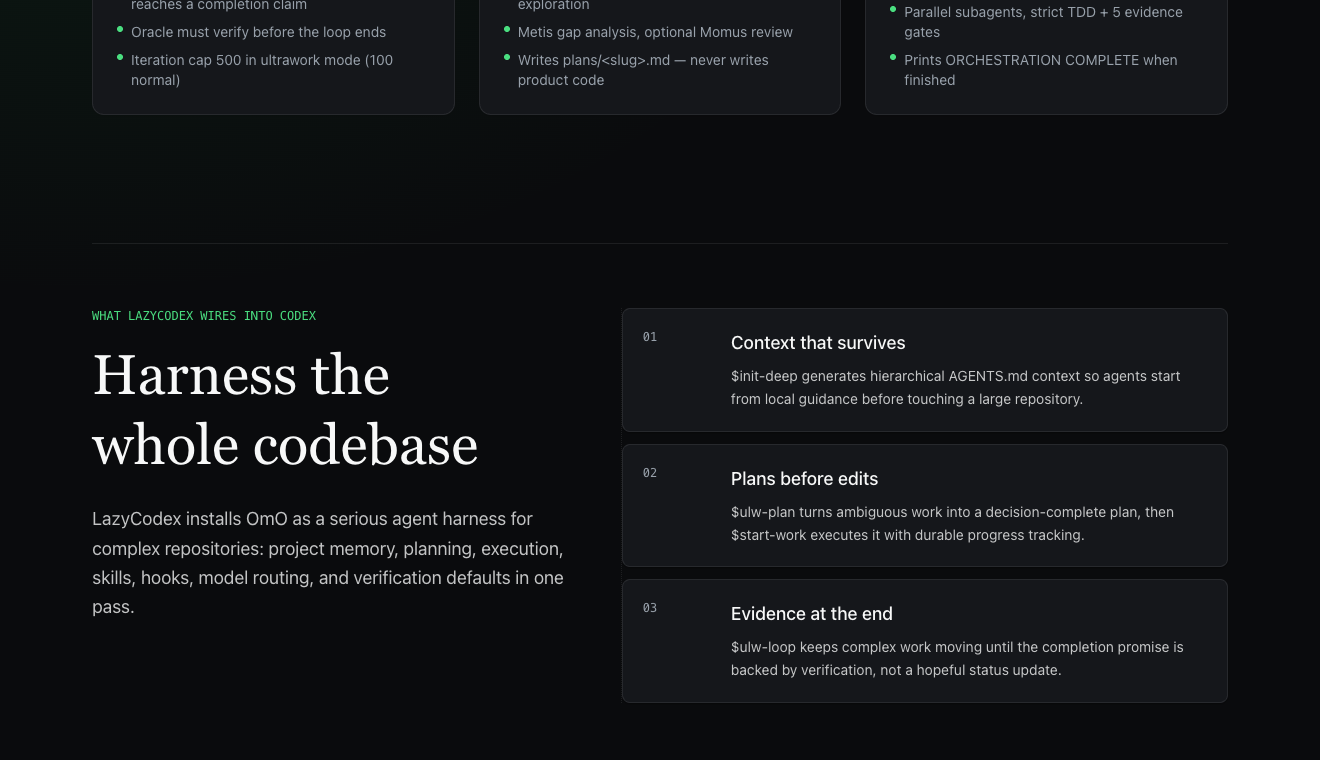Viewport: 1320px width, 760px height.
Task: Click the '$ulw-loop keeps complex work' description
Action: tap(957, 659)
